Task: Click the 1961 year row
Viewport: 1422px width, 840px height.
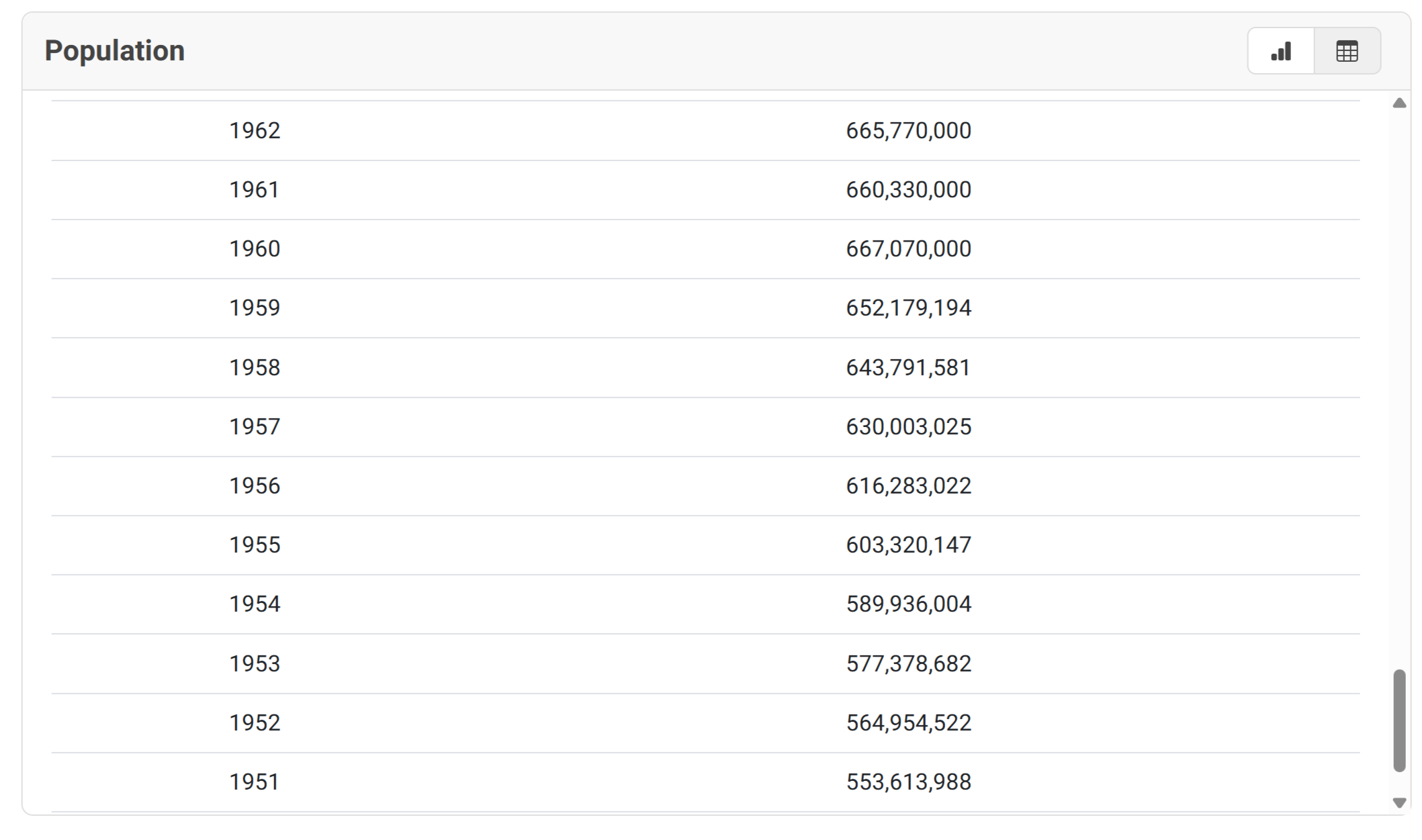Action: pyautogui.click(x=255, y=189)
